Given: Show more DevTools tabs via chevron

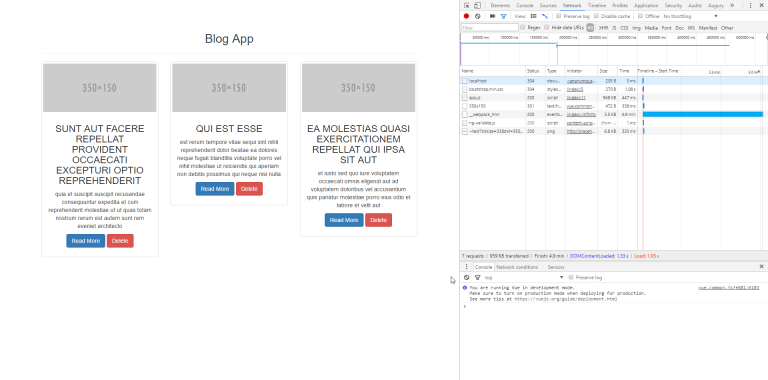Looking at the screenshot, I should click(x=732, y=5).
